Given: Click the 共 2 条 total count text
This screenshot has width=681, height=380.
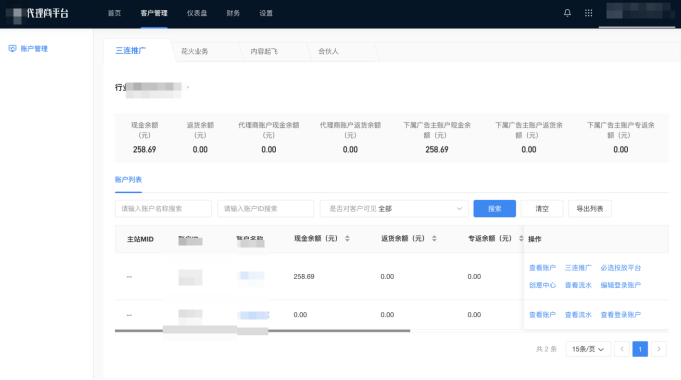Looking at the screenshot, I should coord(546,349).
